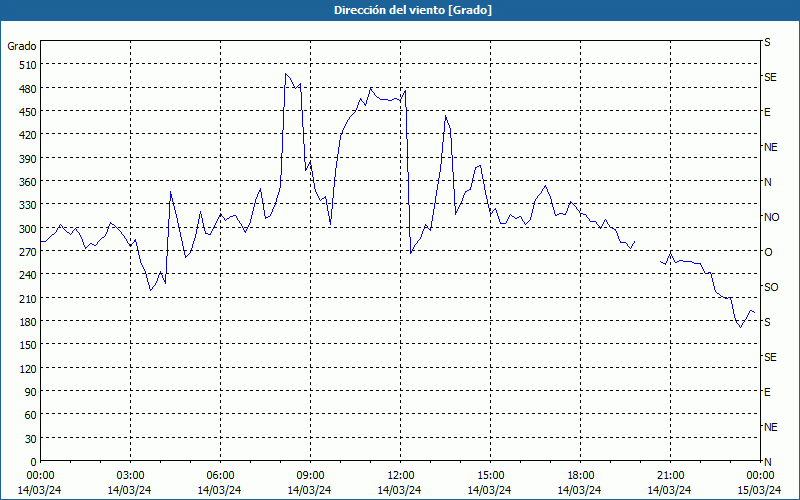
Task: Click the 510 value on the degree axis
Action: (x=29, y=65)
